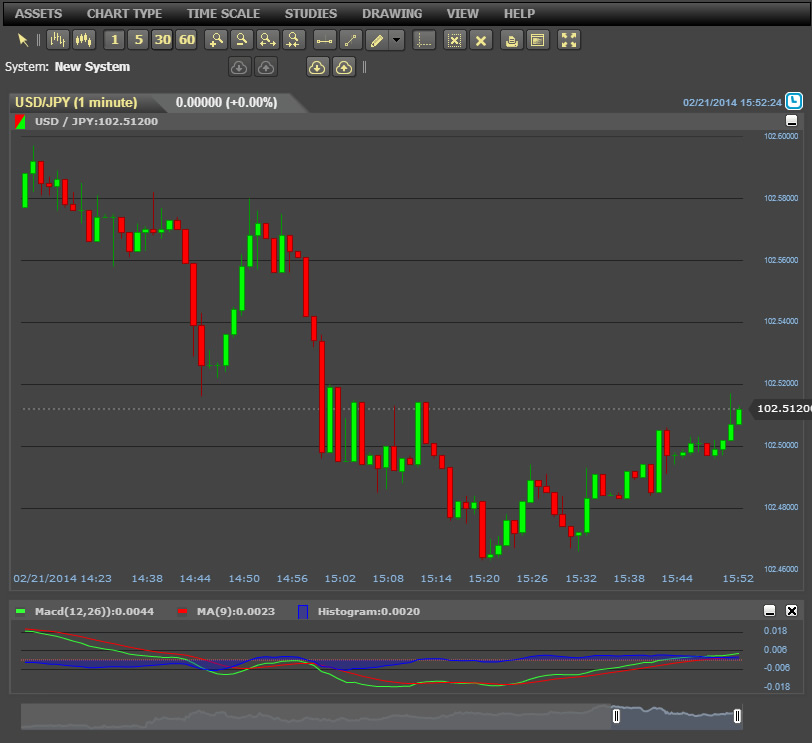Click the 0.00000 (+0.00%) change value

pos(226,103)
